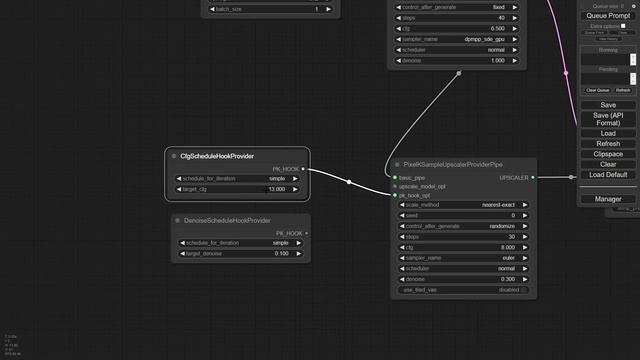Click the Queue Prompt button
This screenshot has width=640, height=360.
[x=608, y=16]
